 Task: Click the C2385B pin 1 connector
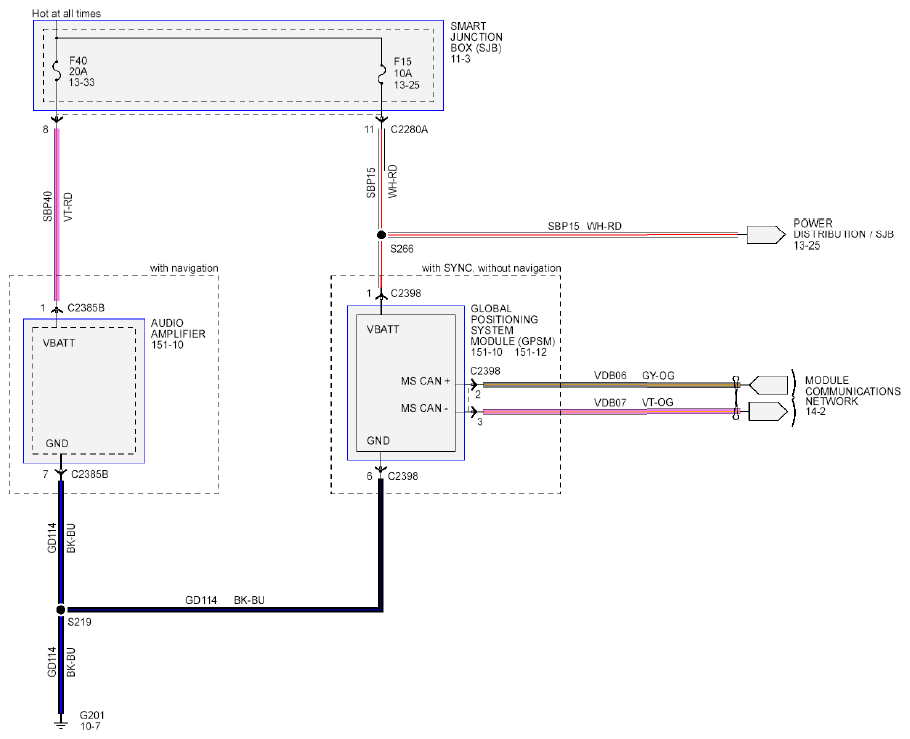click(56, 308)
